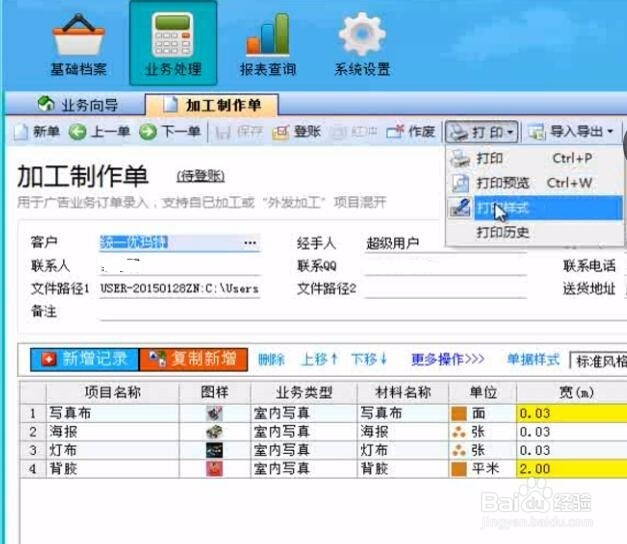
Task: Click 下移 move down link
Action: point(369,360)
